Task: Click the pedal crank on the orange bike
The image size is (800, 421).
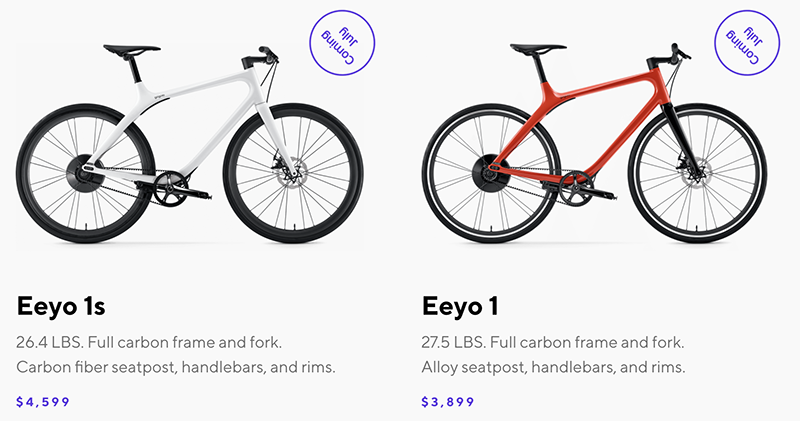Action: click(578, 184)
